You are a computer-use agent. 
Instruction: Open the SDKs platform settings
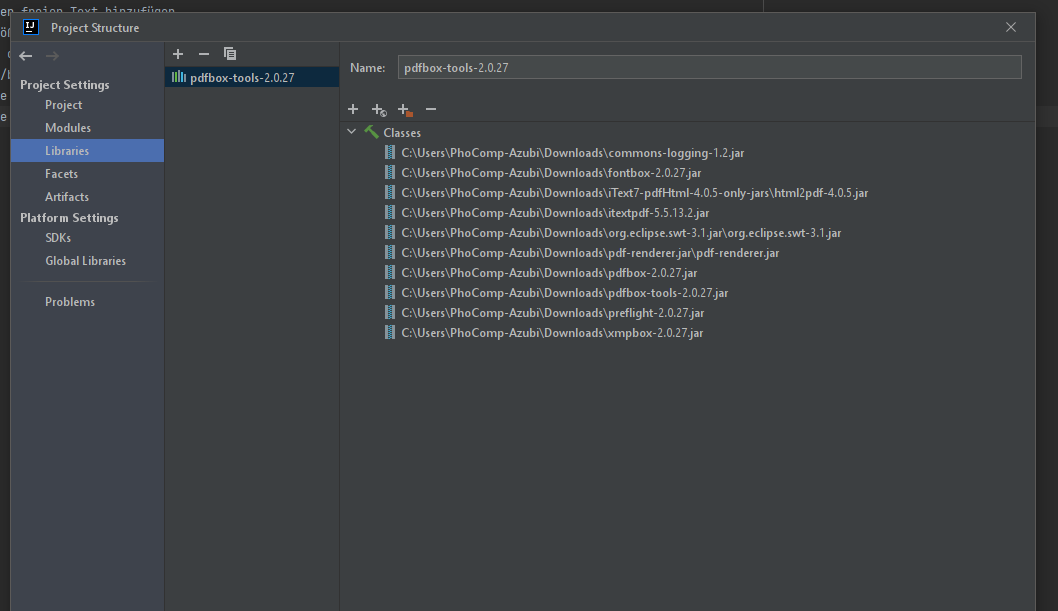[58, 238]
